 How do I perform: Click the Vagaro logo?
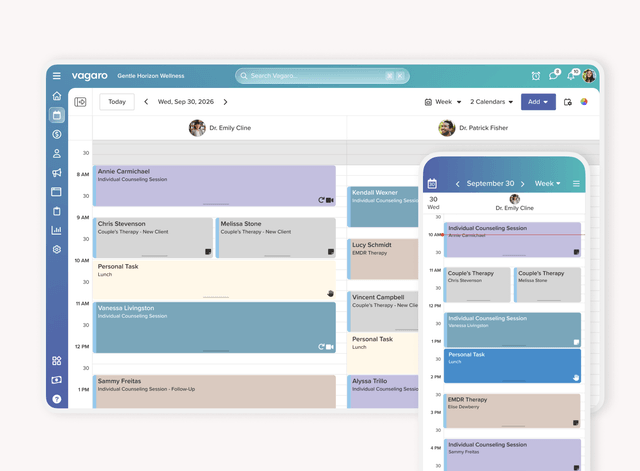89,76
